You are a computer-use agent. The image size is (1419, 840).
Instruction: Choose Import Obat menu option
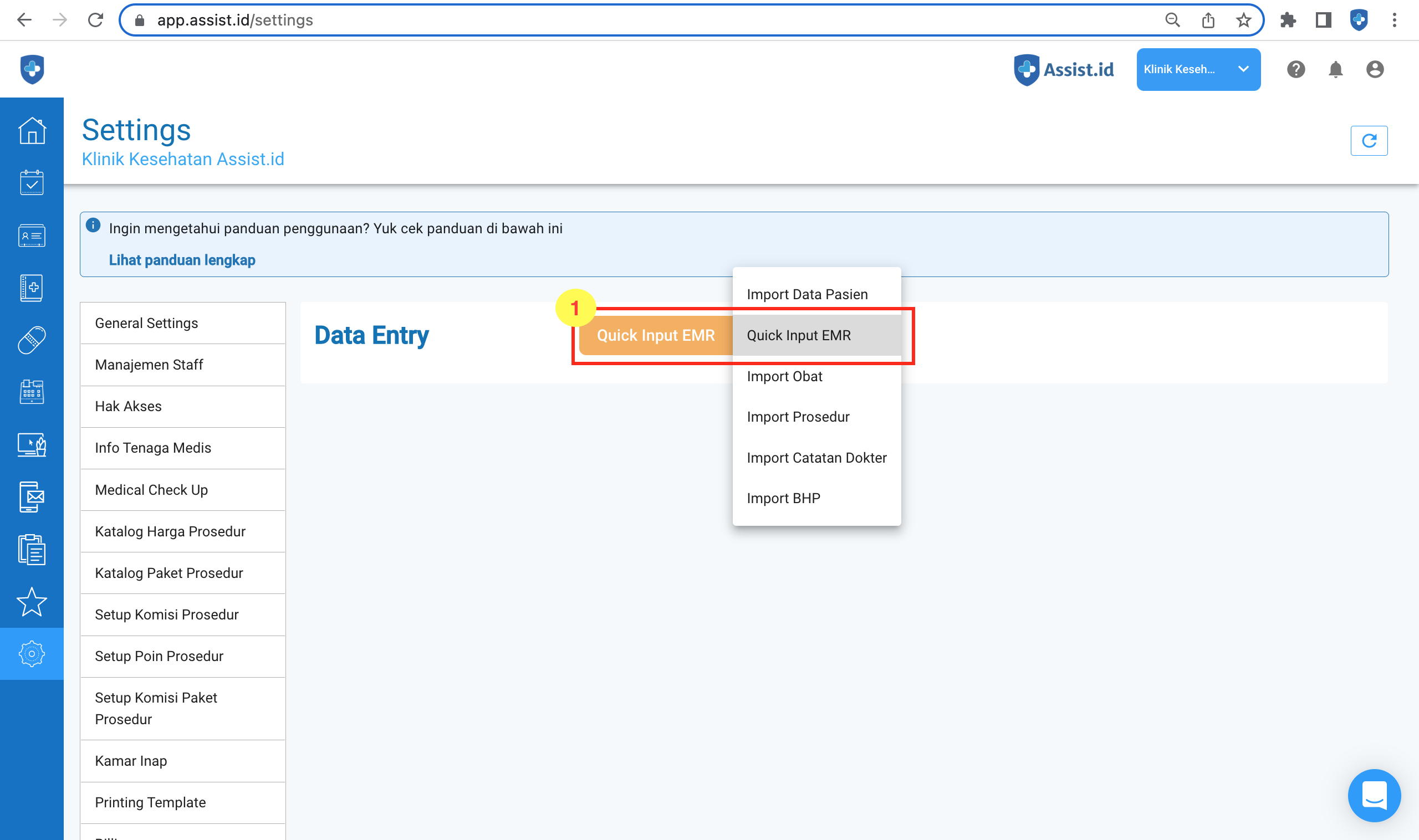click(784, 376)
